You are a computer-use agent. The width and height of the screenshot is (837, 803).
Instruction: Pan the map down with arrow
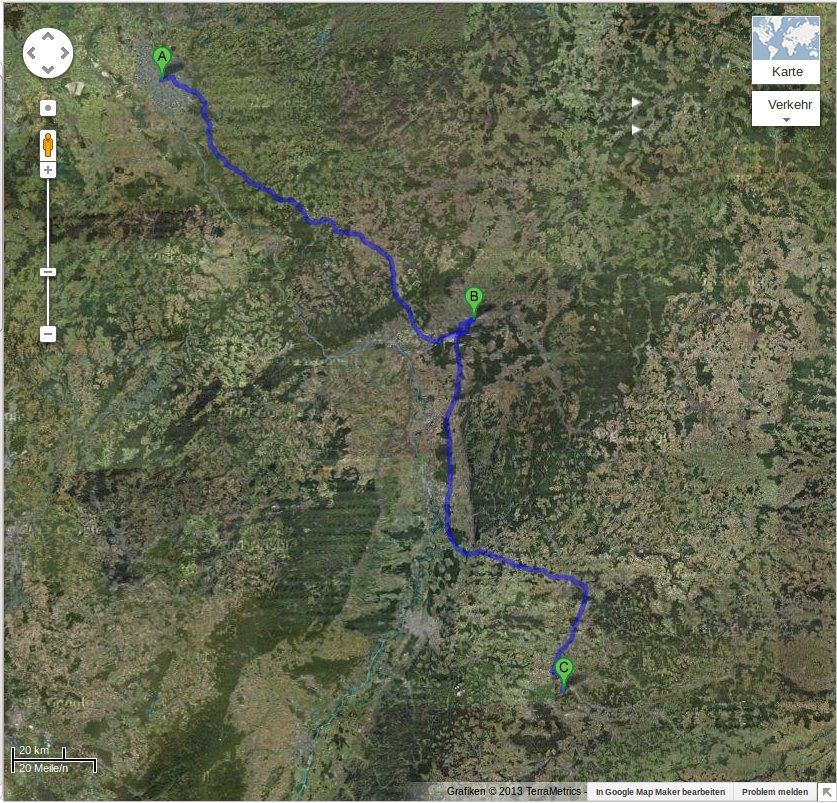click(48, 69)
